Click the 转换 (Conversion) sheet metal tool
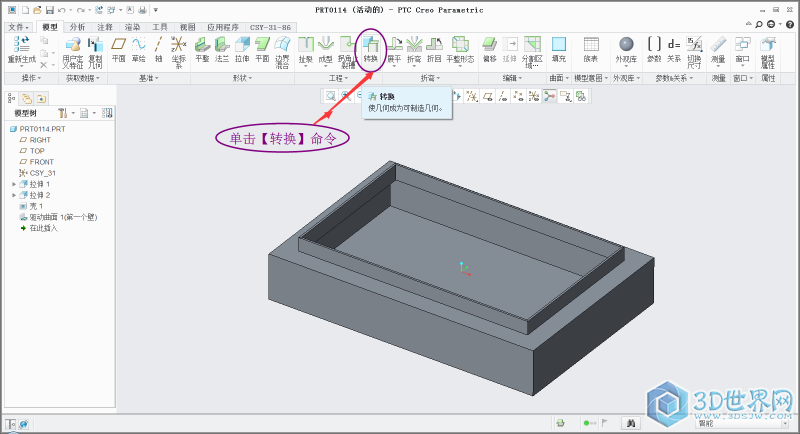 (x=371, y=49)
